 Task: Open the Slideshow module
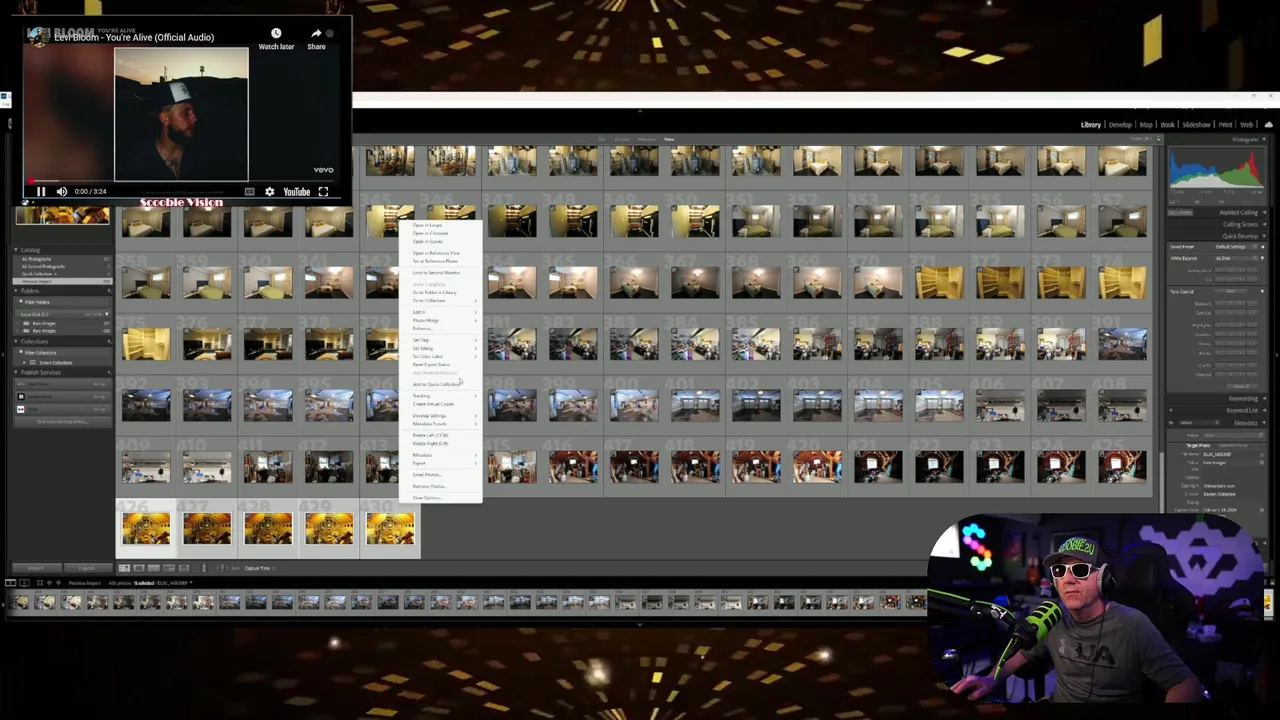click(1196, 125)
